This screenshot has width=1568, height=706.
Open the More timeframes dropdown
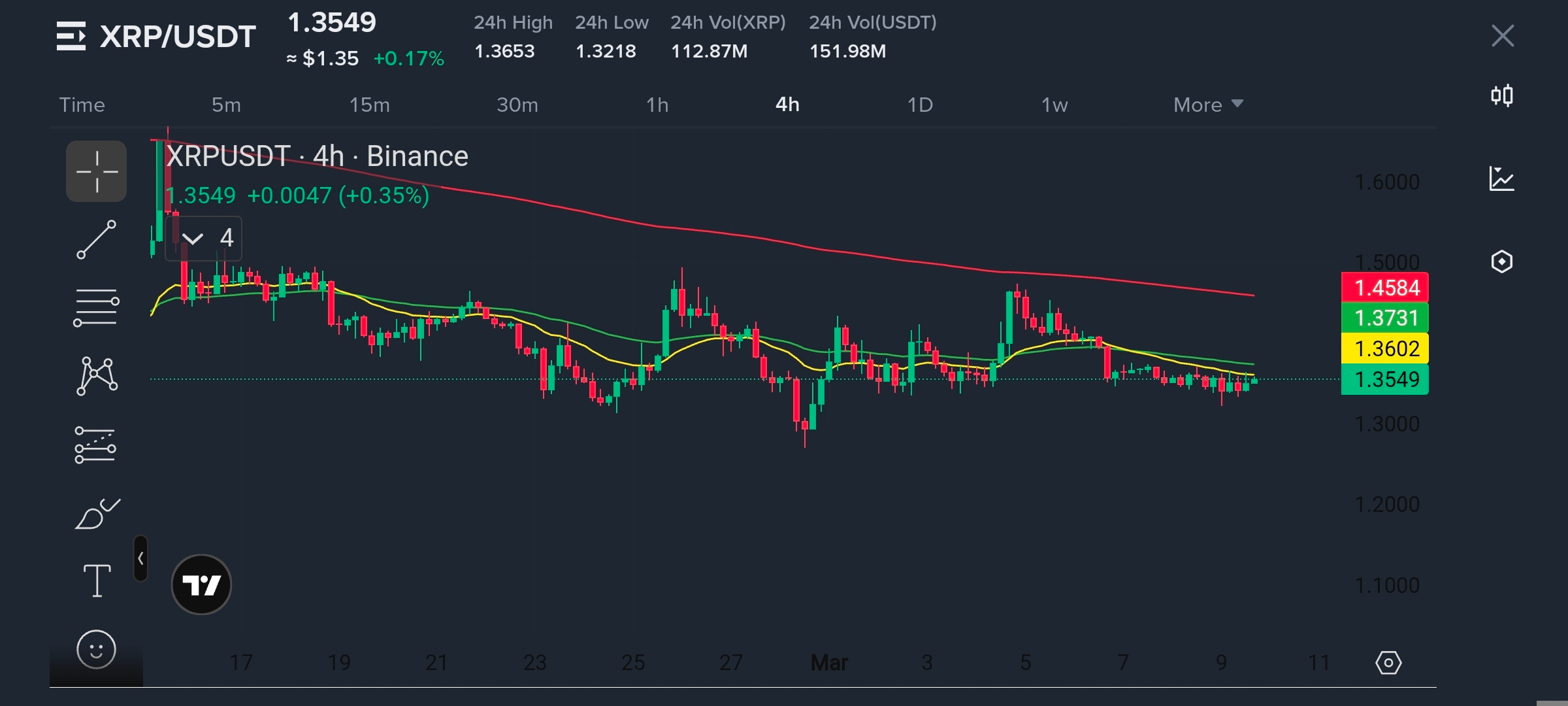coord(1207,105)
